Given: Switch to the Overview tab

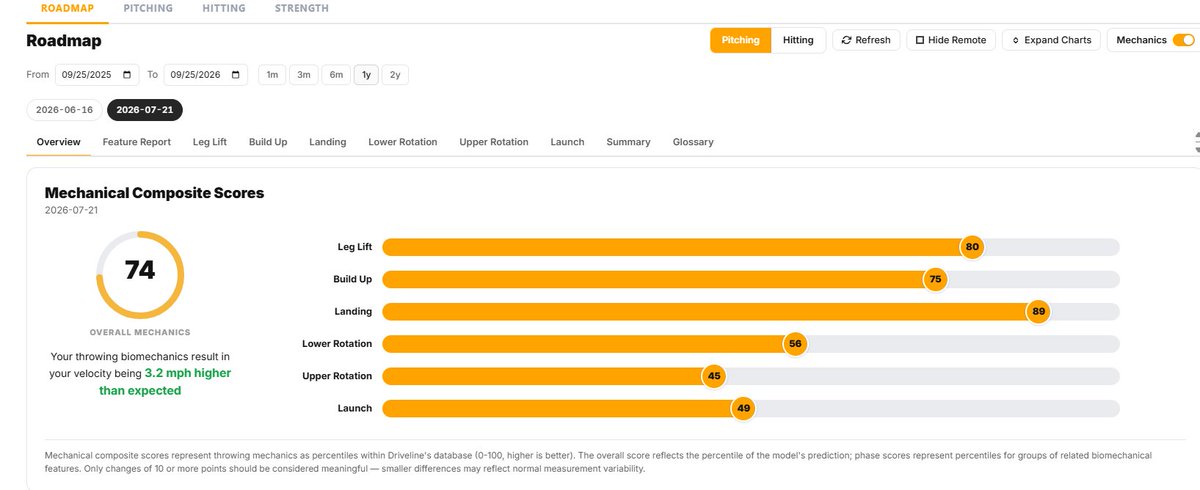Looking at the screenshot, I should pos(58,142).
